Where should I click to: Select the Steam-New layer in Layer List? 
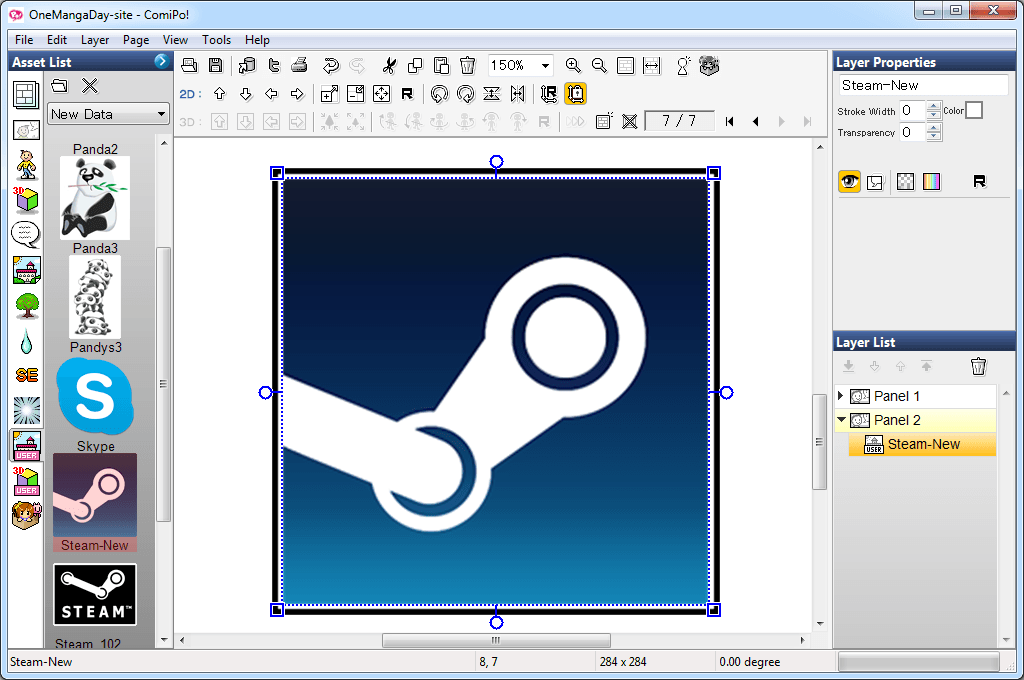tap(922, 444)
